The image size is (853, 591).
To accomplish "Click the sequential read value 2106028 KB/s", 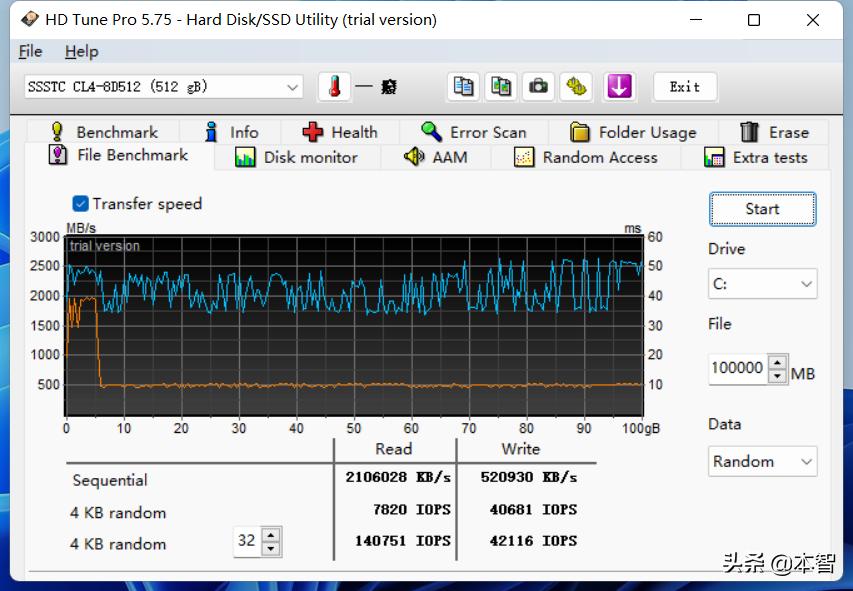I will pyautogui.click(x=398, y=477).
